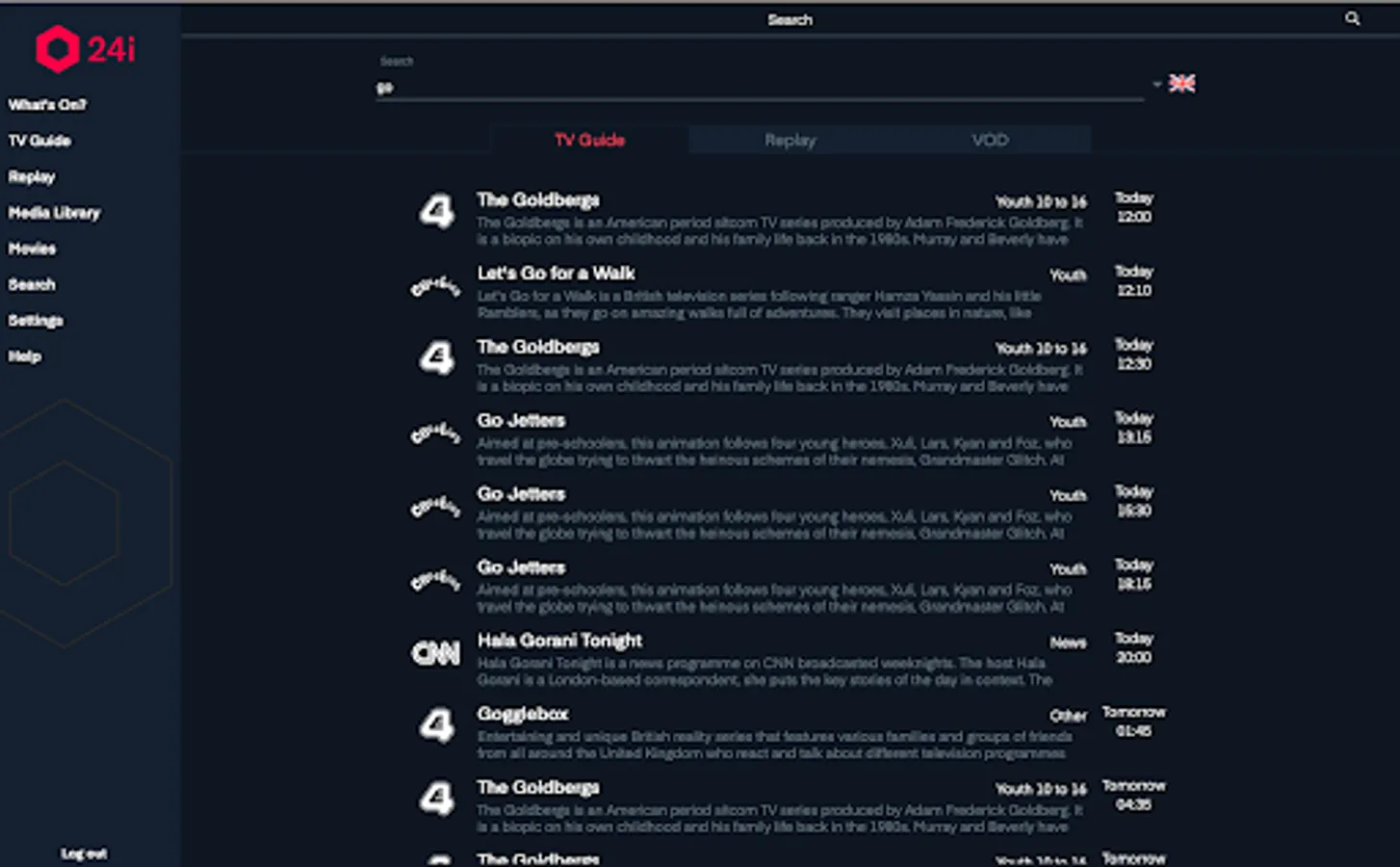Go to Media Library in the sidebar
1400x867 pixels.
54,213
